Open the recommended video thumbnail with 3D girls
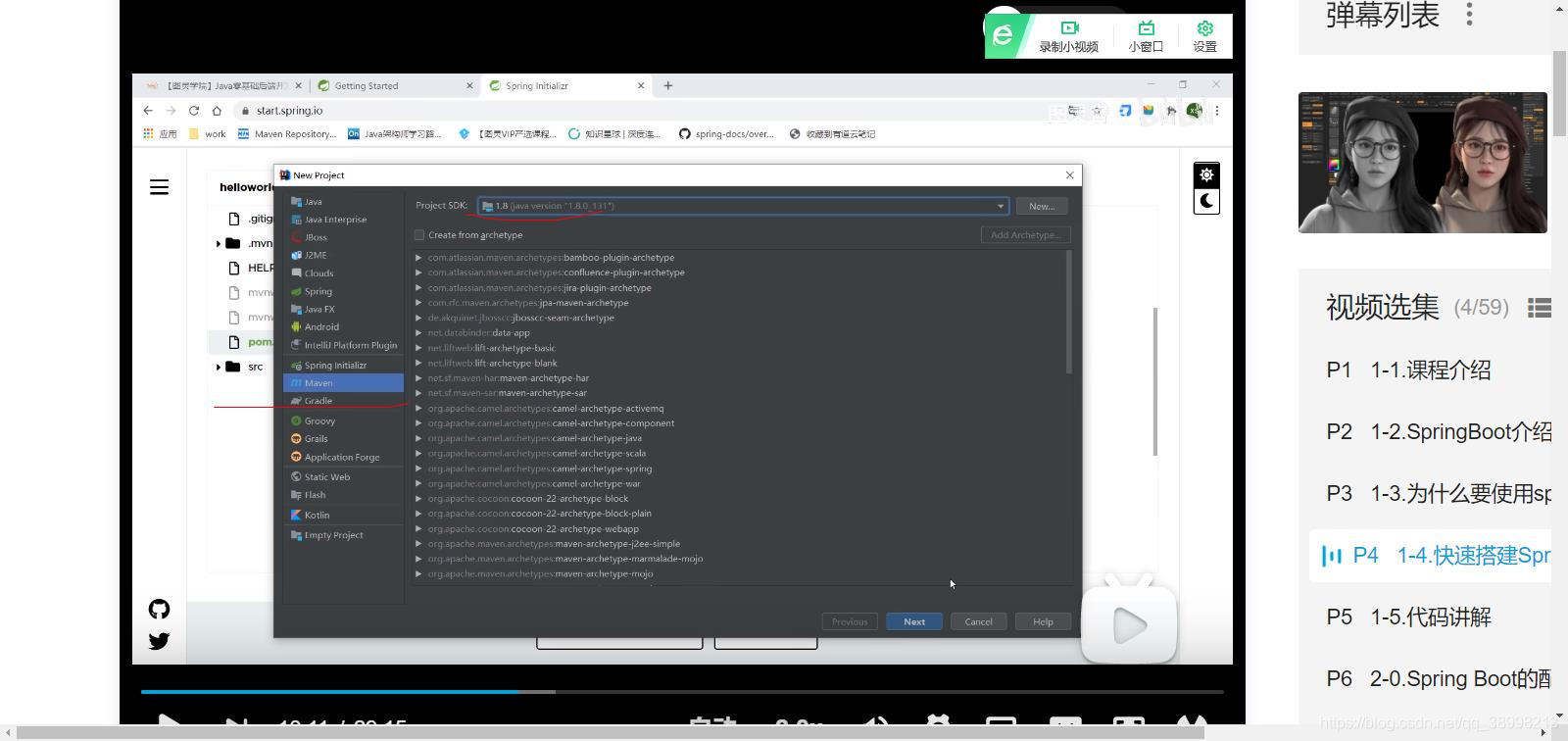The height and width of the screenshot is (741, 1568). (x=1423, y=163)
